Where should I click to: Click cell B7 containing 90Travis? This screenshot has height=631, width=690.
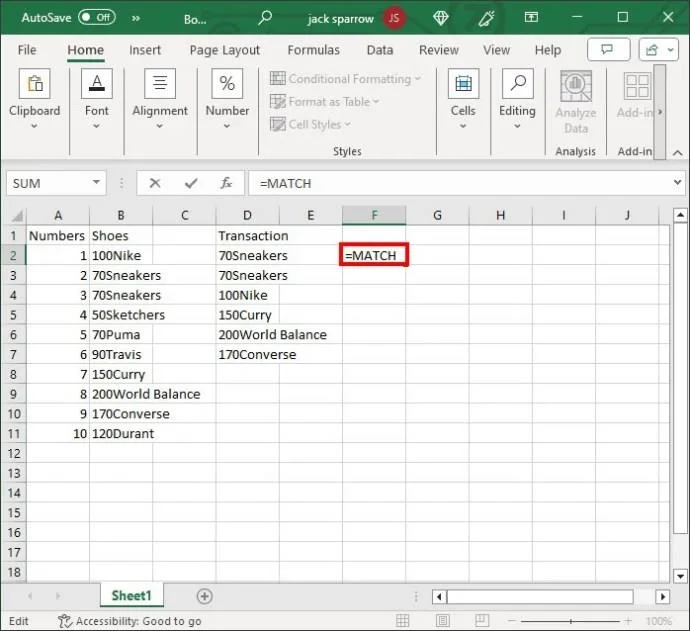tap(121, 354)
